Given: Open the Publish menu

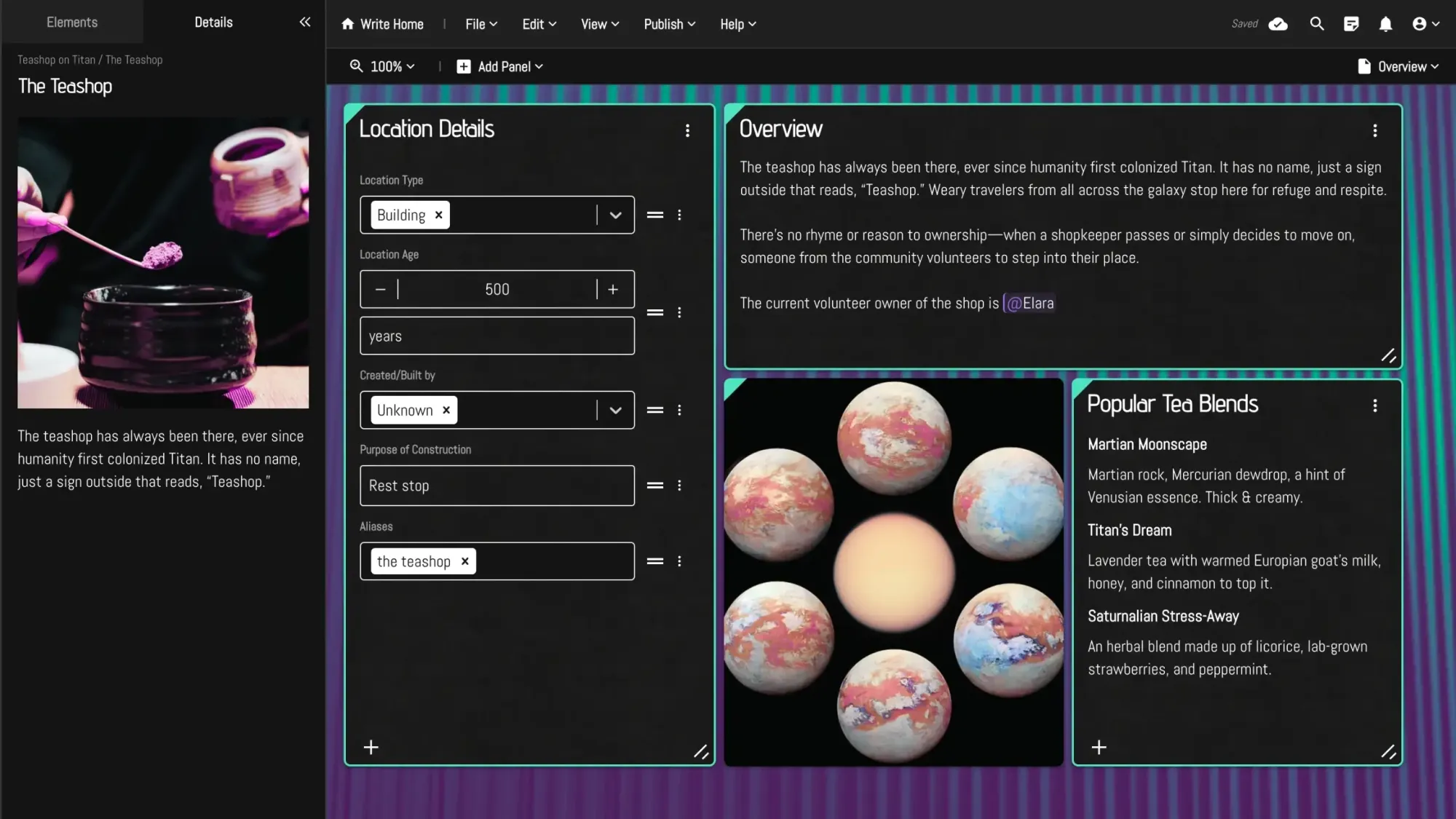Looking at the screenshot, I should 669,24.
